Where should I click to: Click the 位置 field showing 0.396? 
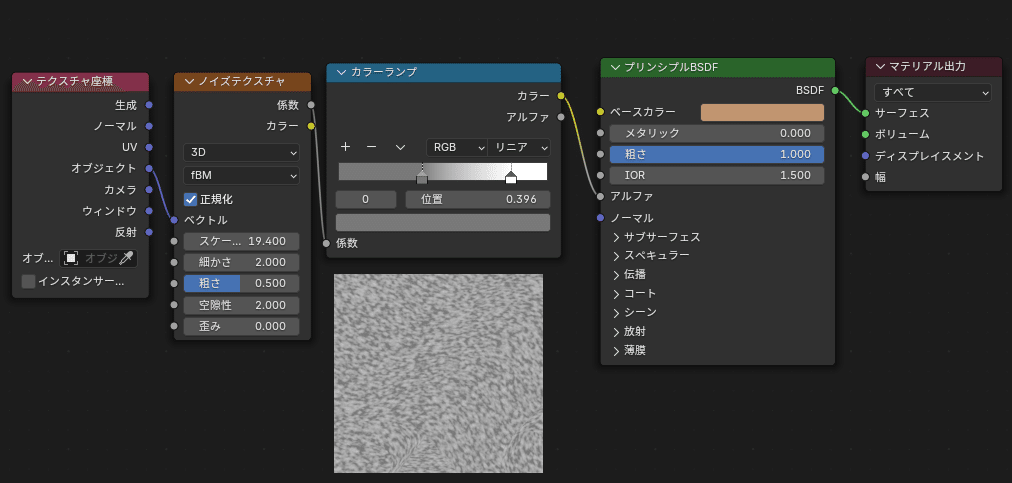tap(478, 199)
